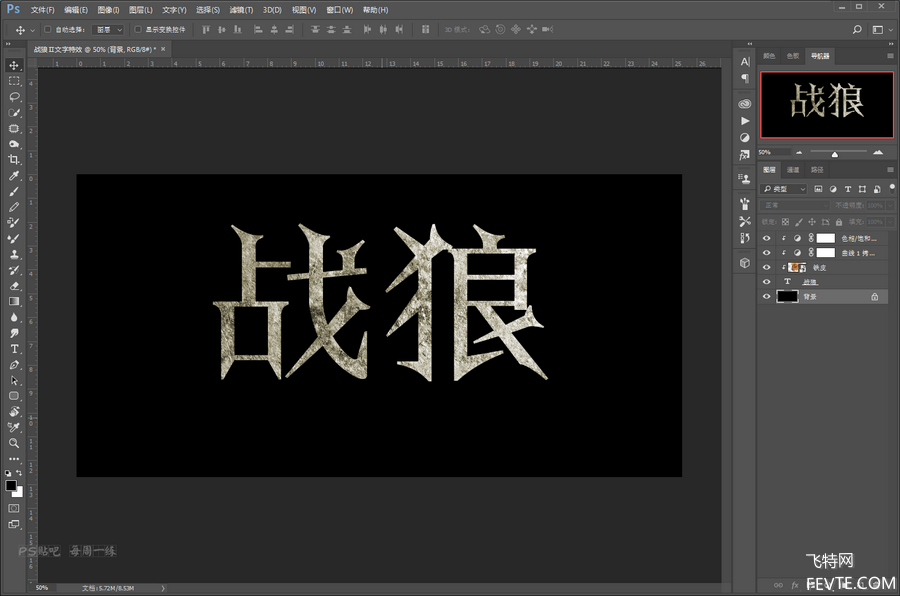
Task: Select the Brush tool
Action: click(x=14, y=191)
